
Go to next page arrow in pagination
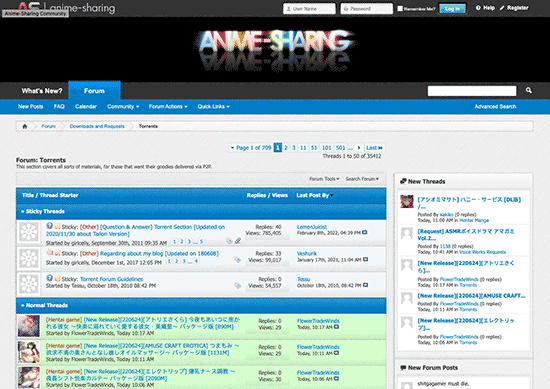(x=359, y=148)
